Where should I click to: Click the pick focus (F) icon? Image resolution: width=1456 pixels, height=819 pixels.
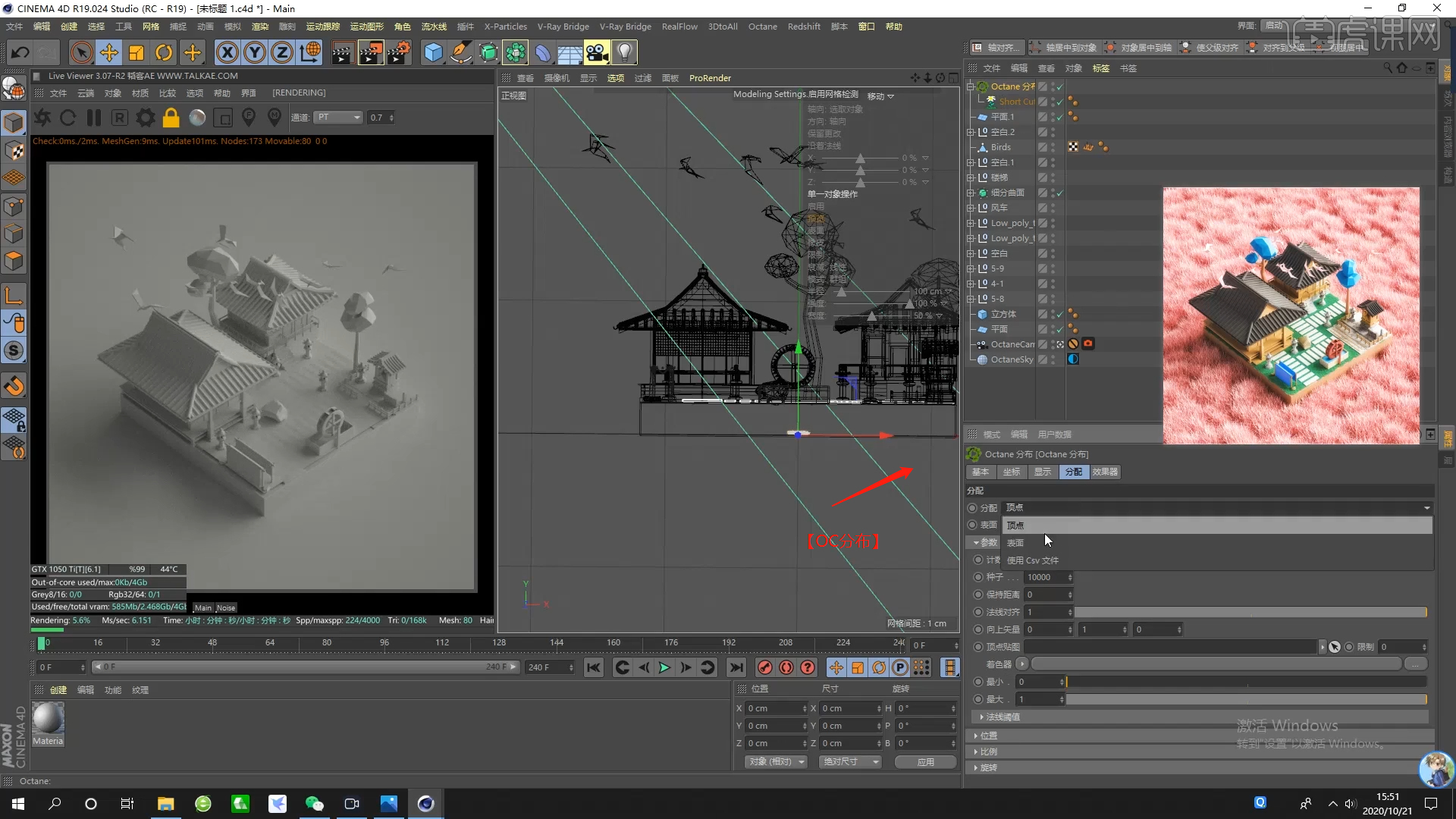click(x=249, y=118)
